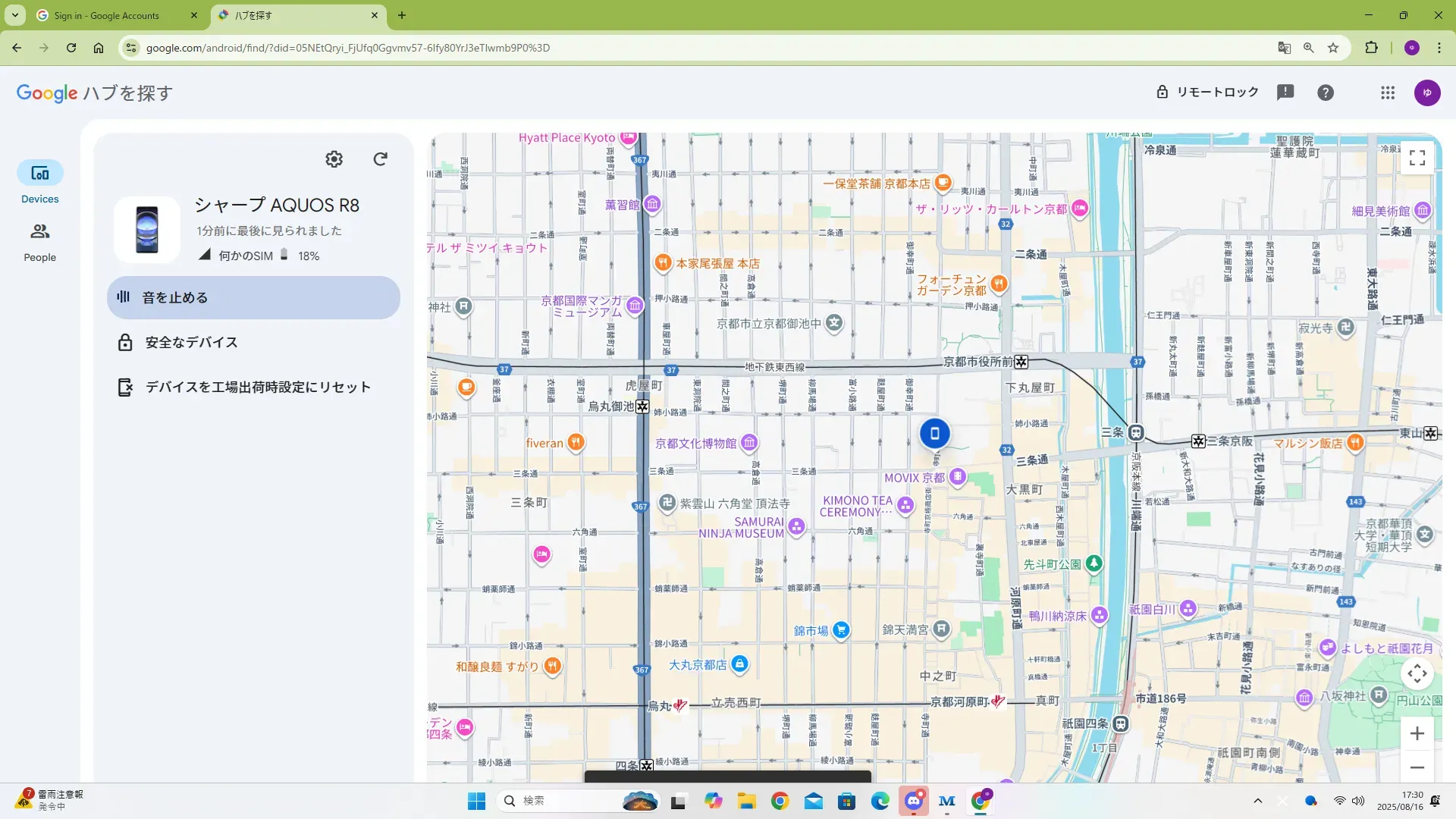
Task: Open the help question mark icon
Action: coord(1325,93)
